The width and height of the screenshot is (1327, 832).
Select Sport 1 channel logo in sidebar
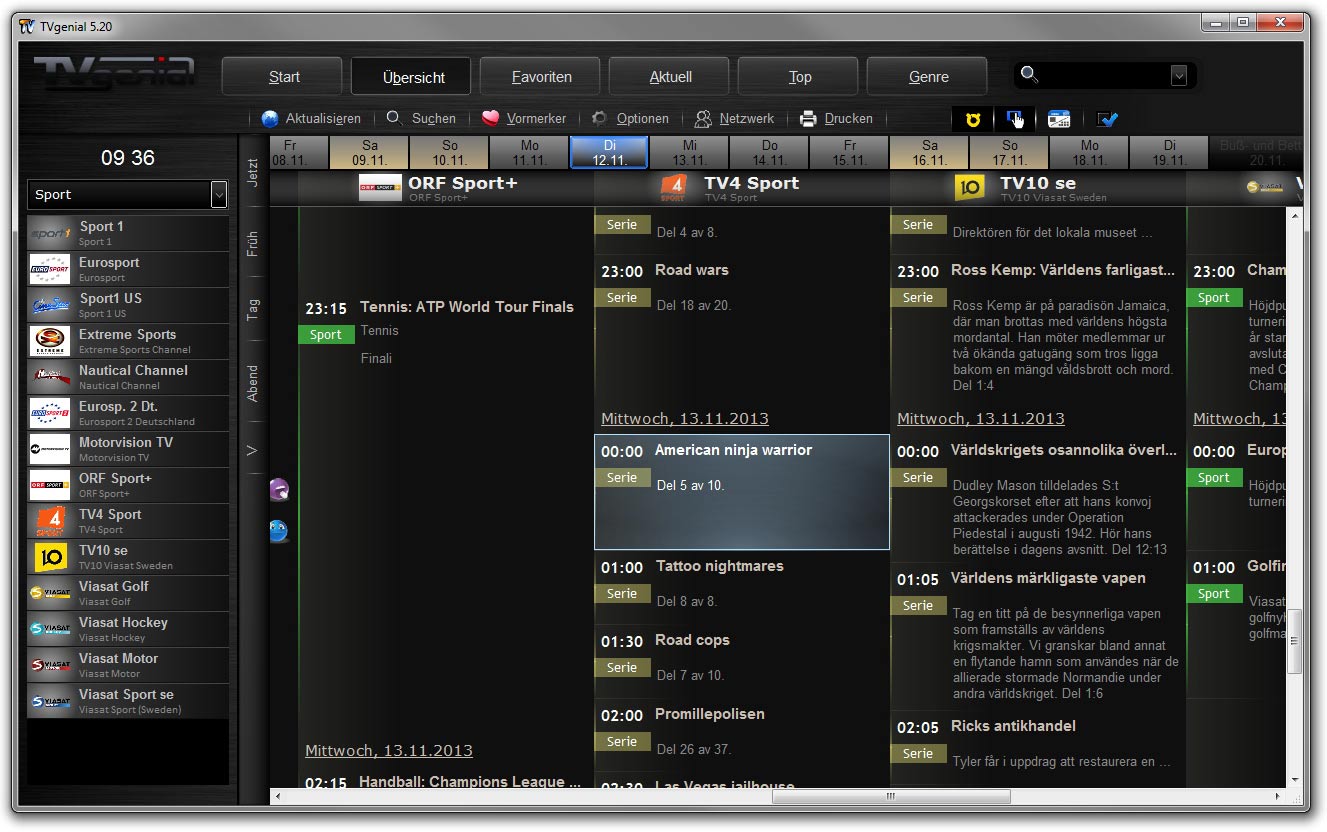tap(50, 233)
